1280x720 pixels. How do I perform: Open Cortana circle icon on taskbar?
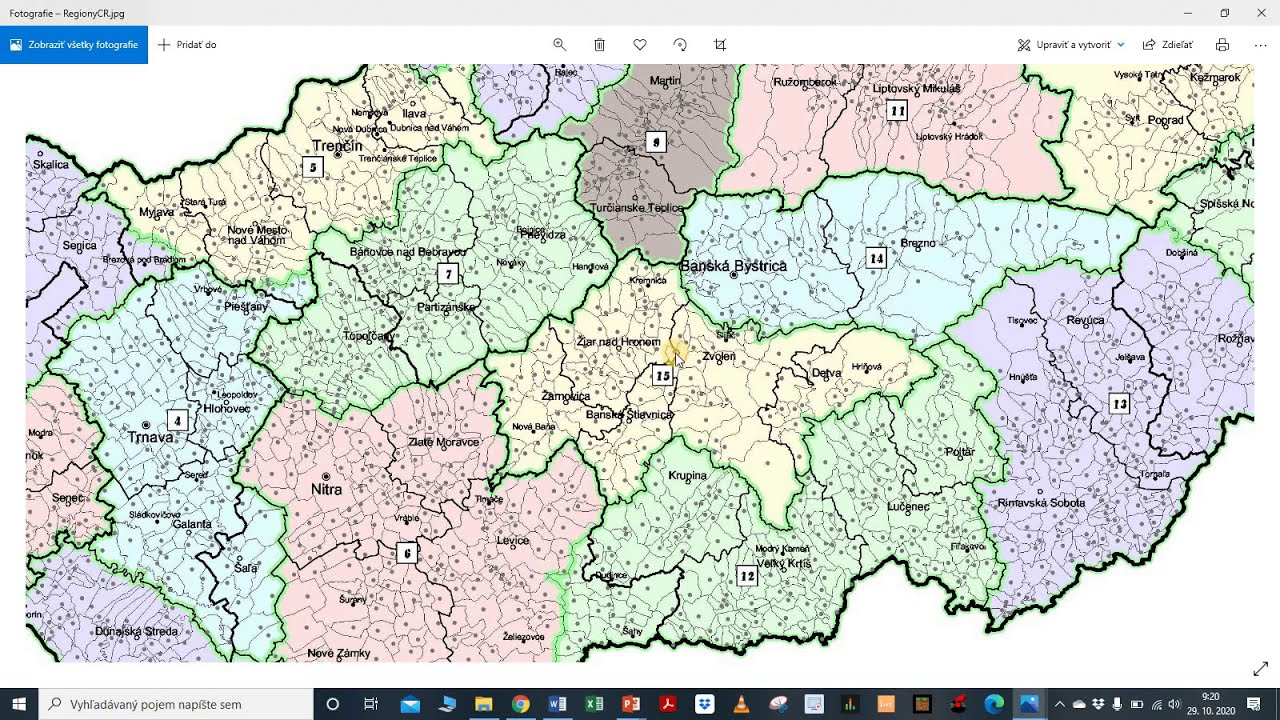click(333, 704)
